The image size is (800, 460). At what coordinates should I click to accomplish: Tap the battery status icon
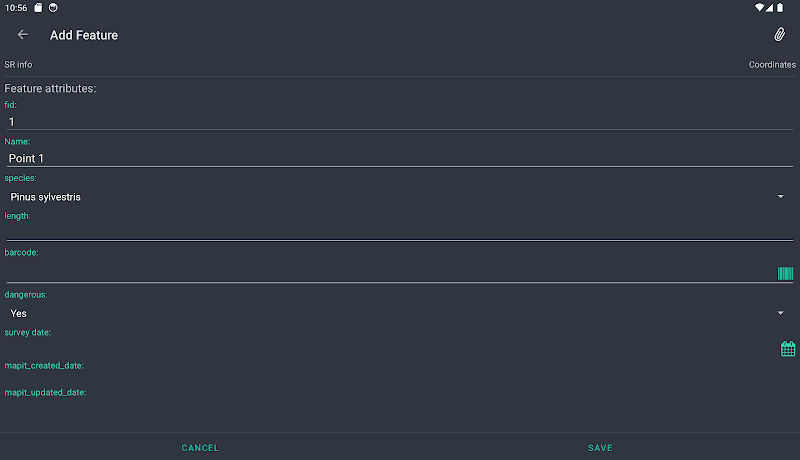(x=780, y=8)
